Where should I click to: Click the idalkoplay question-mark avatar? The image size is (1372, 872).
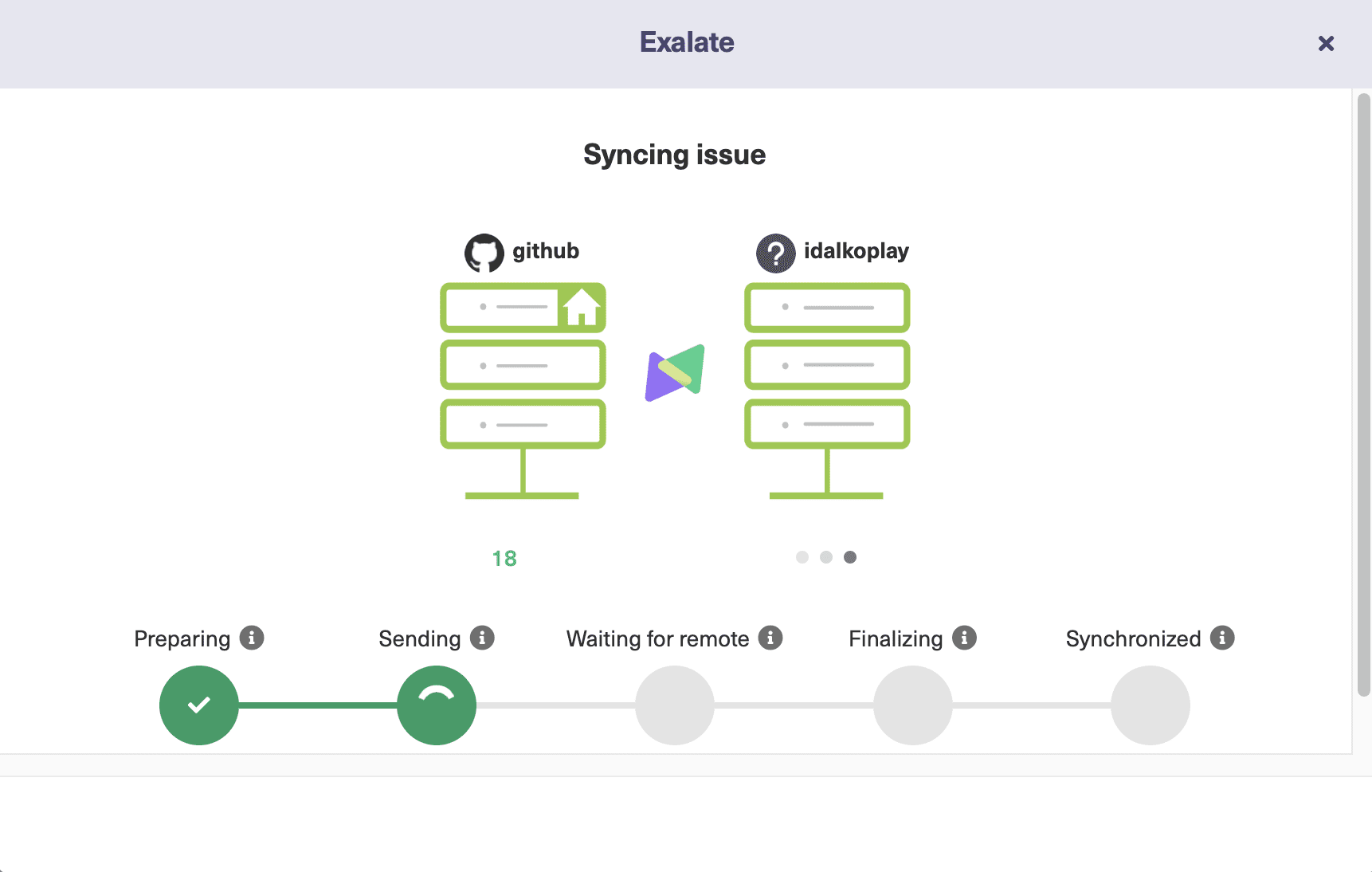(x=774, y=252)
